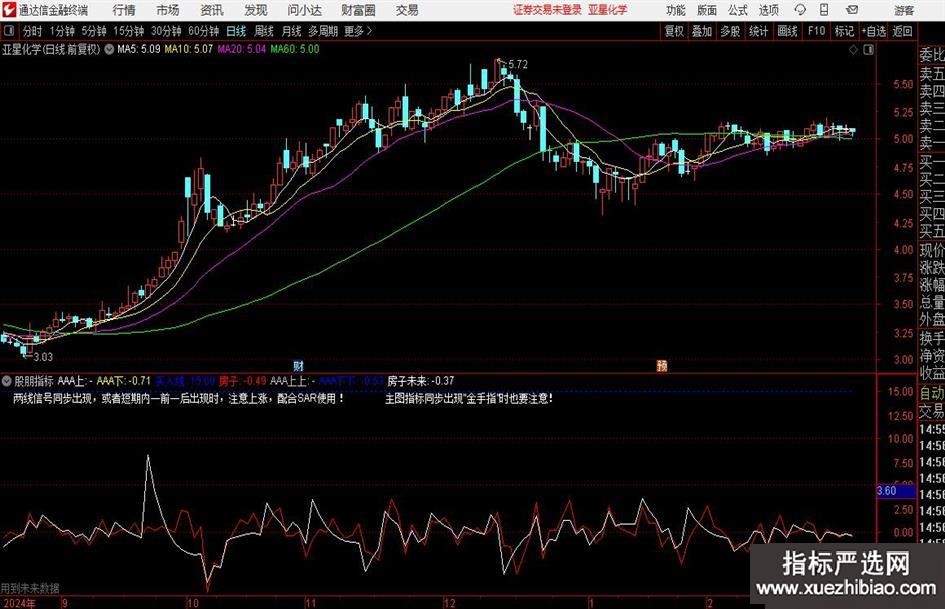The width and height of the screenshot is (945, 609).
Task: Open the 行情 menu
Action: click(x=124, y=10)
